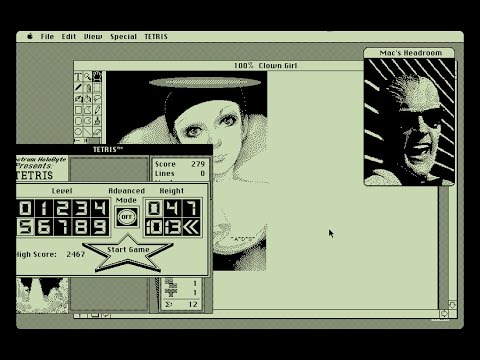The height and width of the screenshot is (360, 480).
Task: Toggle the Advanced Mode OFF switch
Action: 126,217
